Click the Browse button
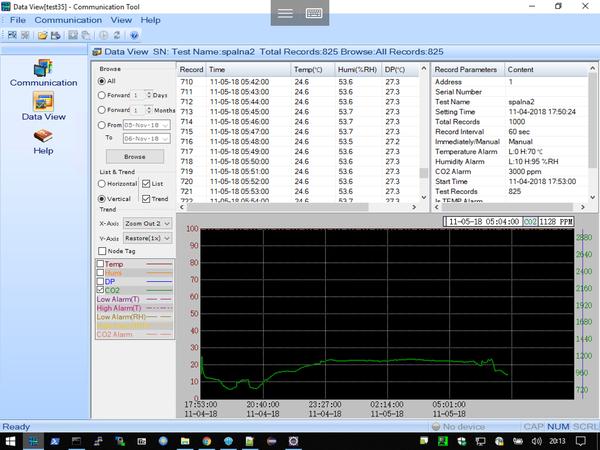600x450 pixels. pyautogui.click(x=134, y=157)
